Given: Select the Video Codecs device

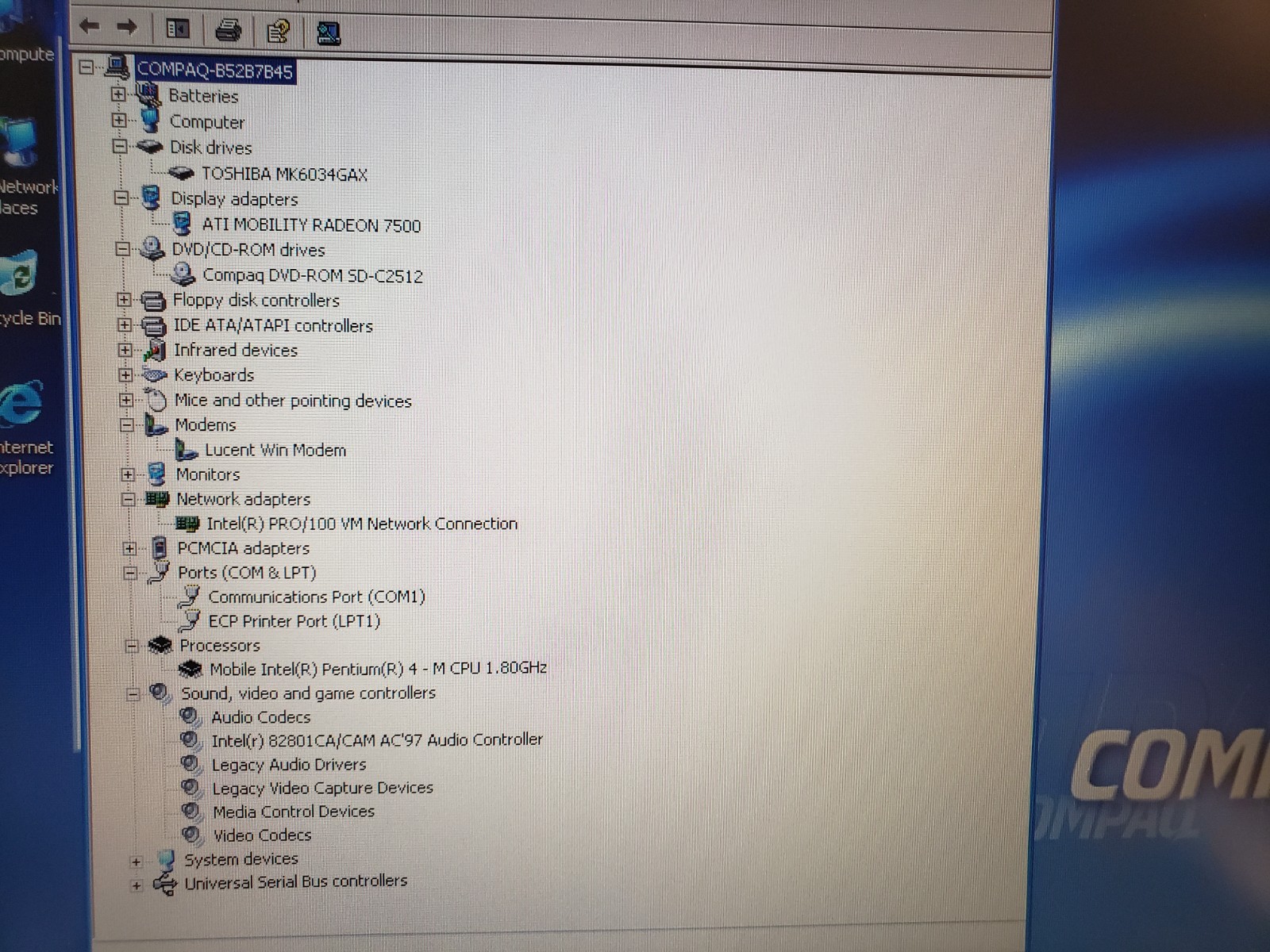Looking at the screenshot, I should click(x=262, y=835).
